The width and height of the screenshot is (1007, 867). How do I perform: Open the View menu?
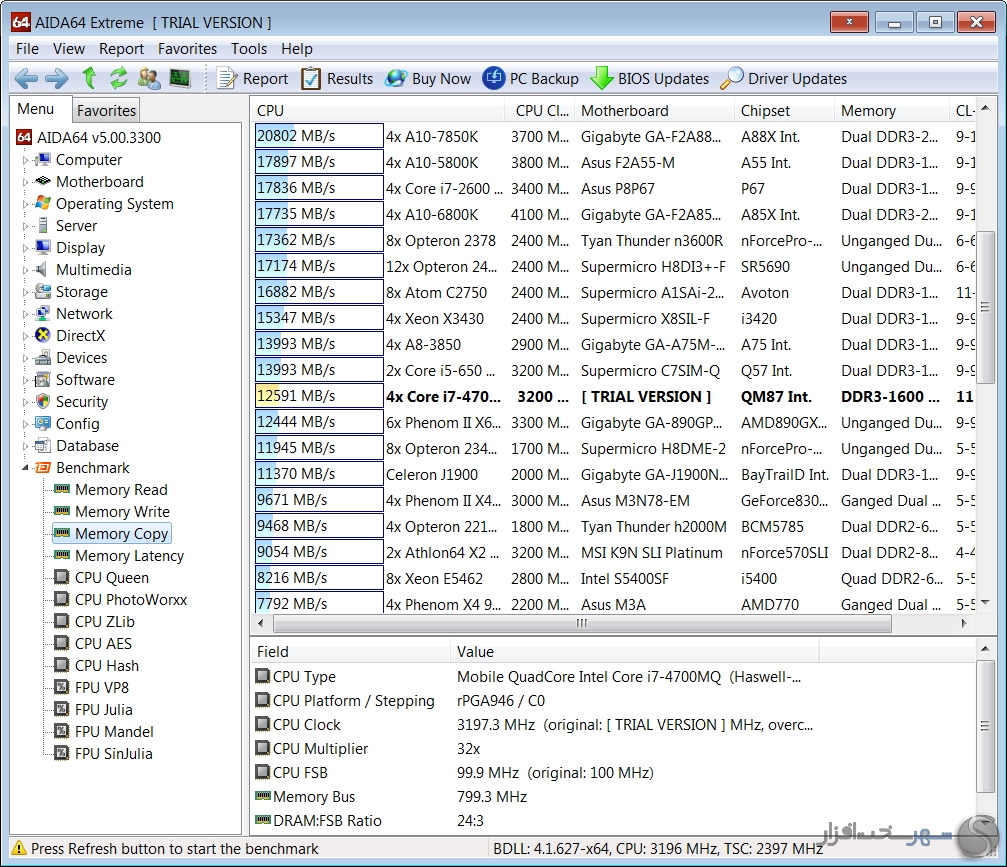(69, 49)
